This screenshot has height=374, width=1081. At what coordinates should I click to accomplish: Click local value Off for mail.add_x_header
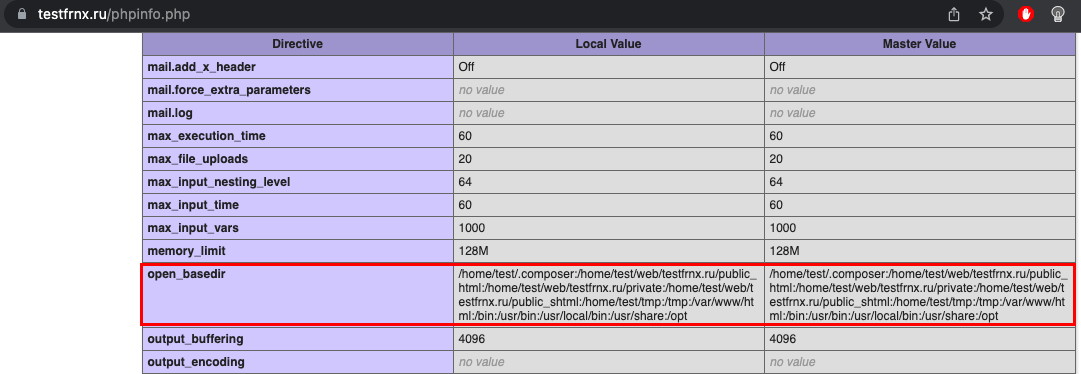tap(466, 67)
